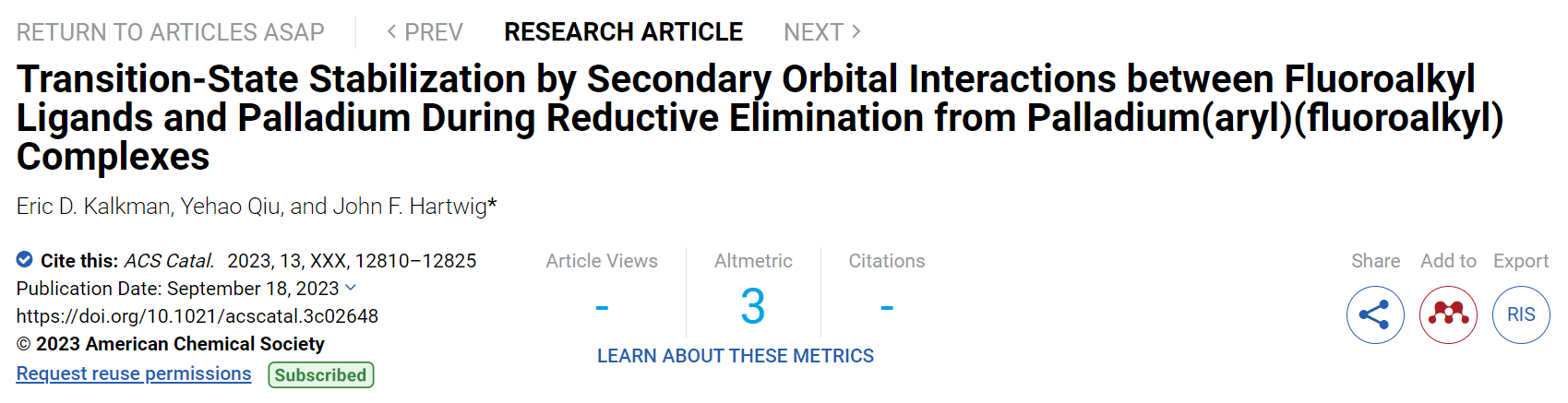Open author Yehao Qiu
Screen dimensions: 1568x403
click(230, 206)
